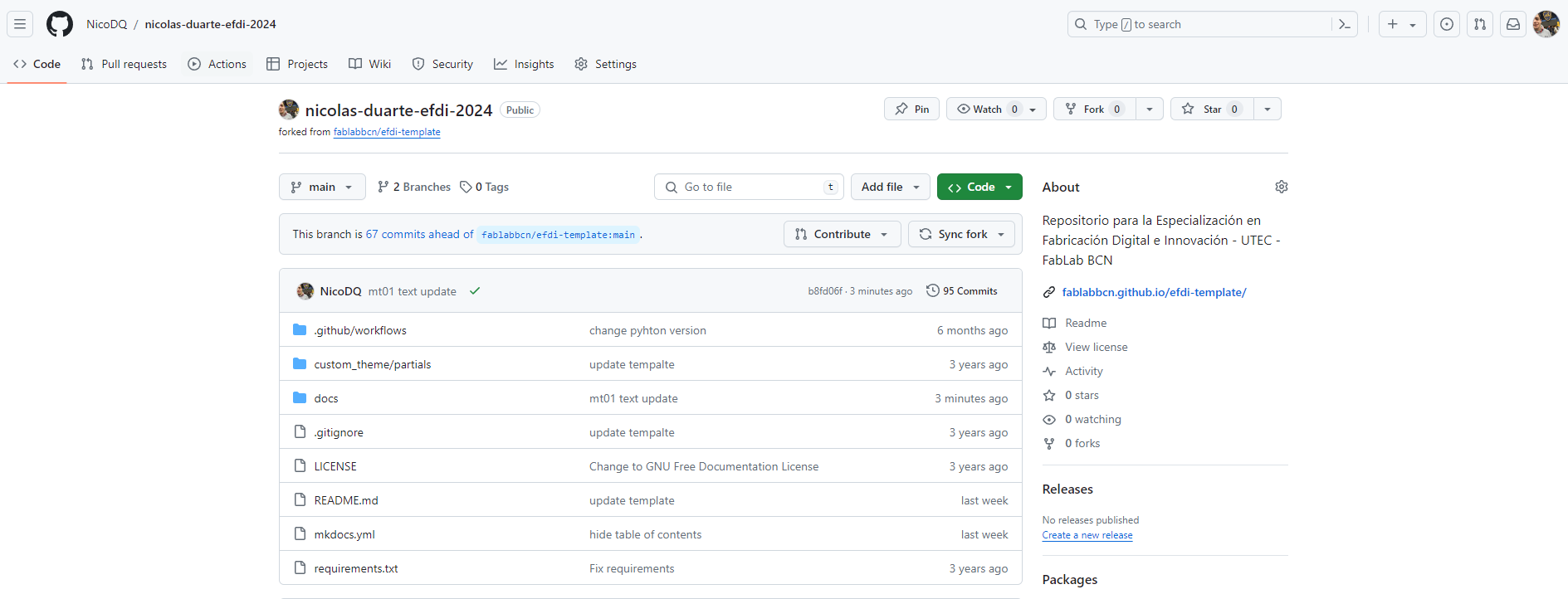Screen dimensions: 1568x599
Task: Open README.md file
Action: point(346,500)
